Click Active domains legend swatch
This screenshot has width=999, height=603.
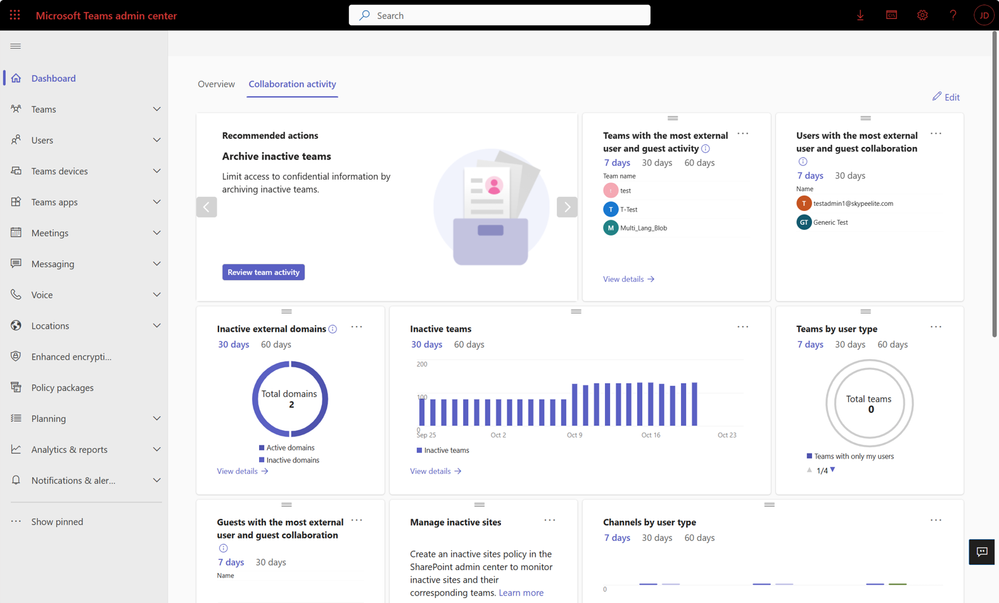point(261,447)
